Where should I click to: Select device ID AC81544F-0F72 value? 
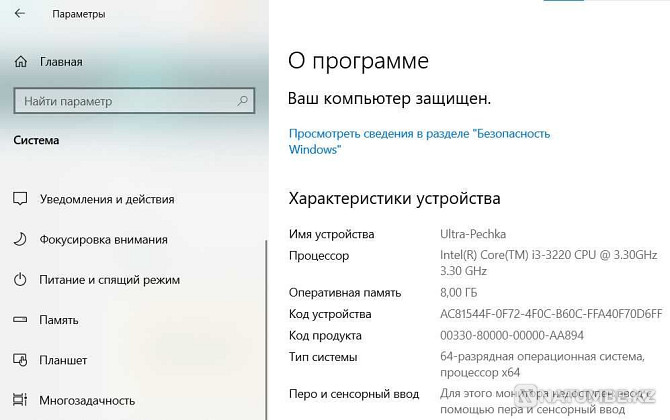(x=551, y=314)
